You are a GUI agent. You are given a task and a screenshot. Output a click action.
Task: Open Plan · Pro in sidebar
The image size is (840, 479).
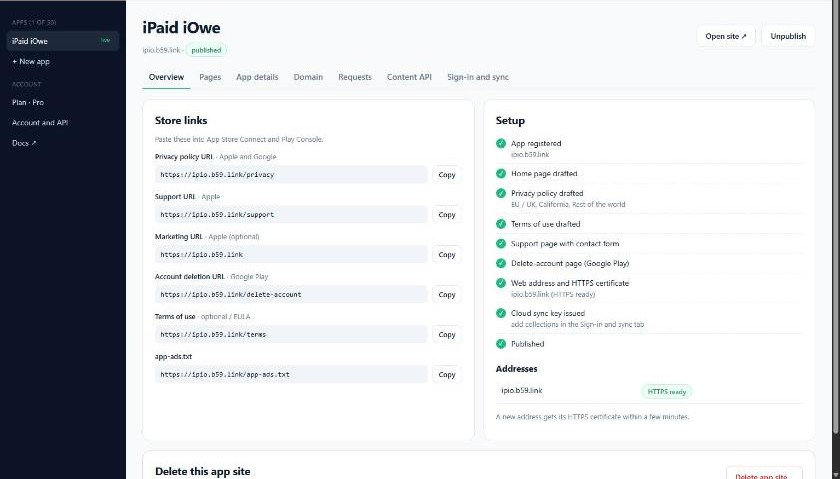(63, 102)
